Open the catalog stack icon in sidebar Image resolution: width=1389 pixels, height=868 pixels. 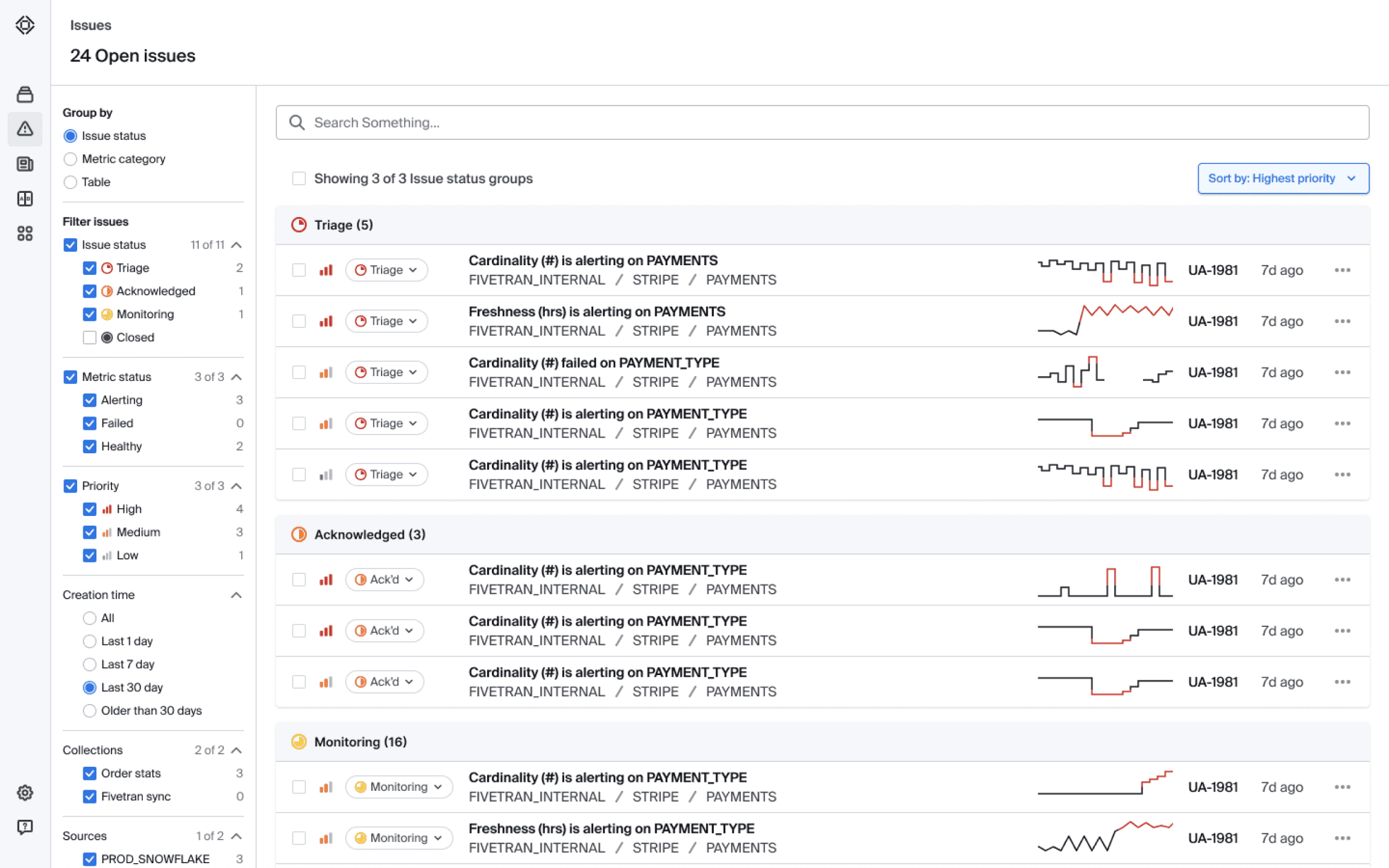[25, 94]
